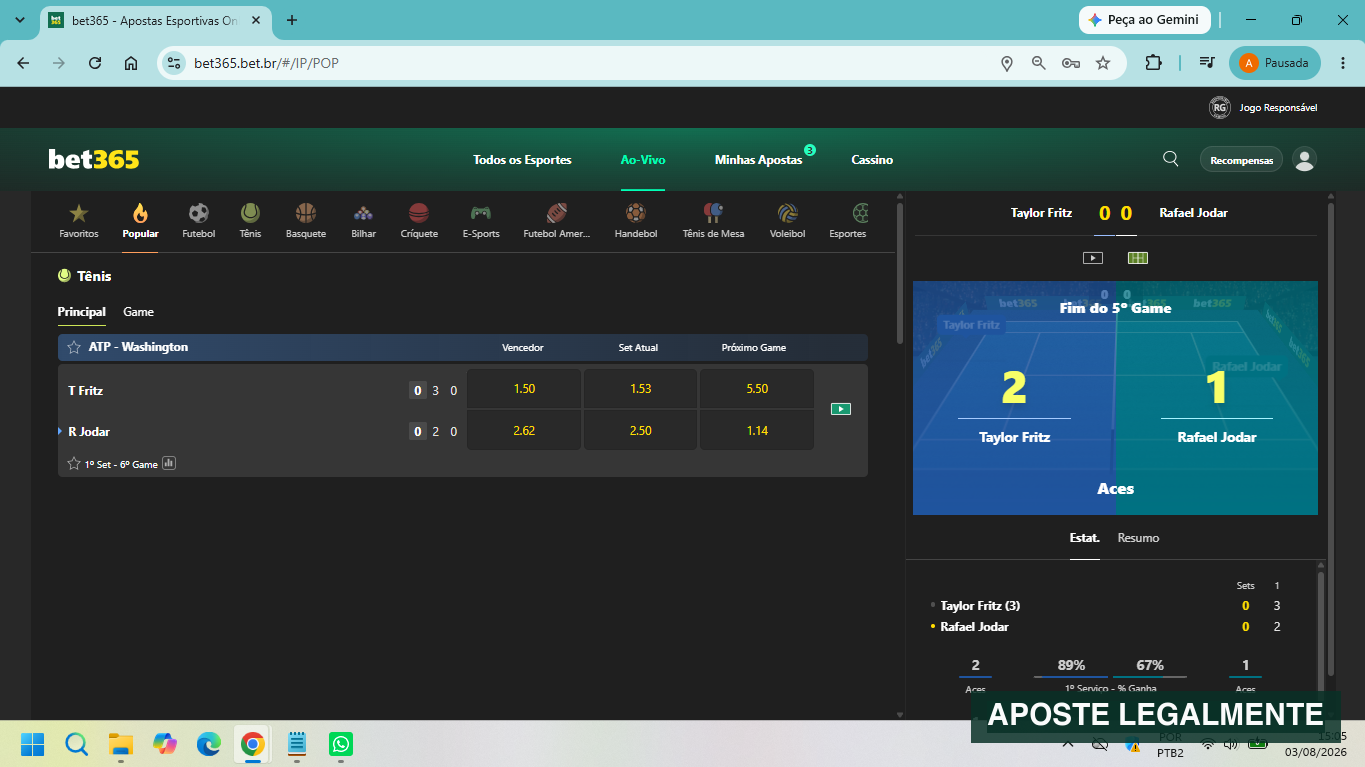Open the E-Sports category

pos(481,221)
